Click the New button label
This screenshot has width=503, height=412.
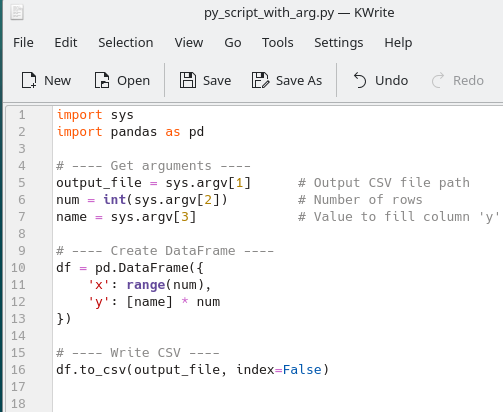click(57, 81)
